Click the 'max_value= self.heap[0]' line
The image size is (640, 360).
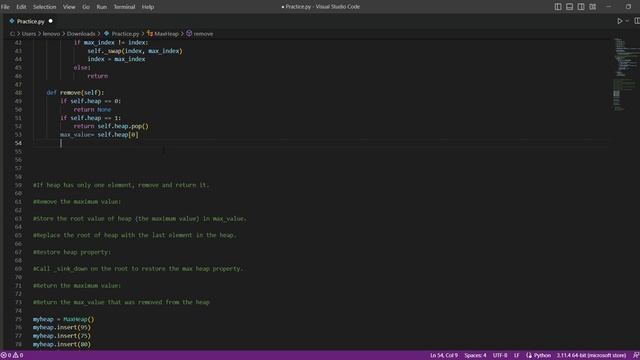[x=99, y=135]
